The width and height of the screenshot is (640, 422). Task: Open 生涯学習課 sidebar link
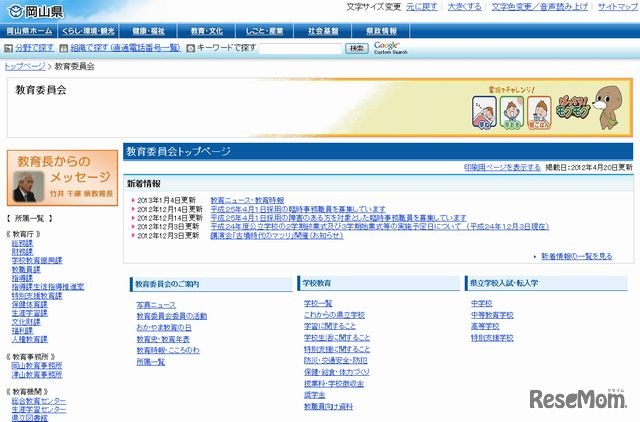click(29, 313)
